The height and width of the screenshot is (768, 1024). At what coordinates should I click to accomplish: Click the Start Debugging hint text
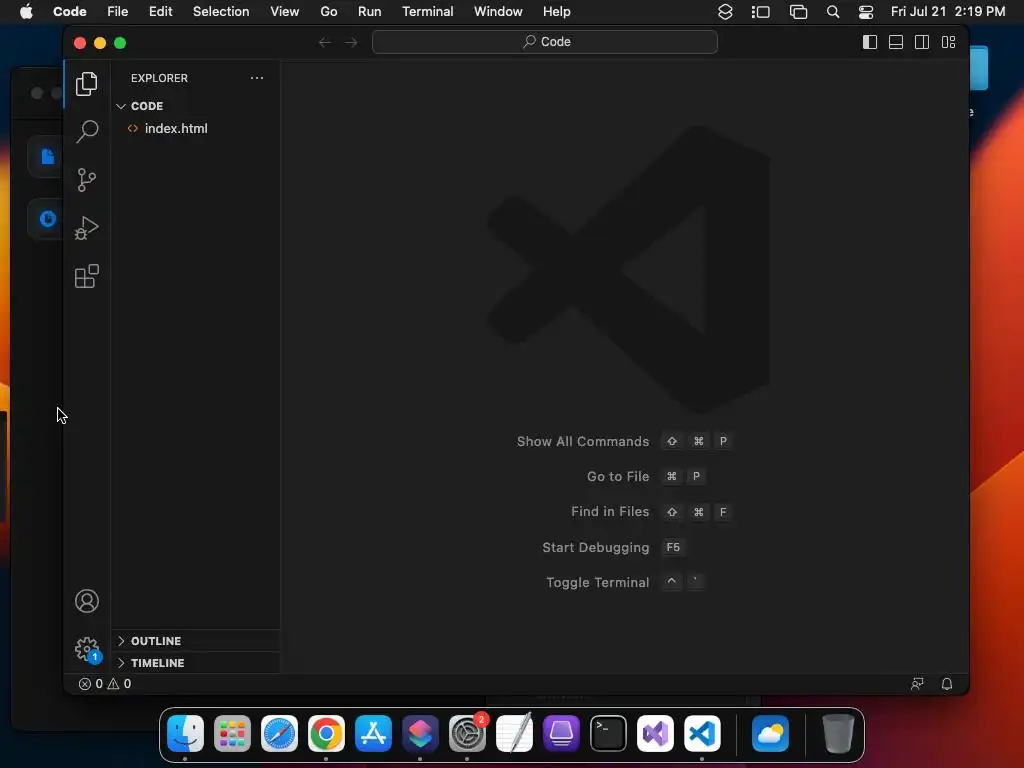click(596, 547)
